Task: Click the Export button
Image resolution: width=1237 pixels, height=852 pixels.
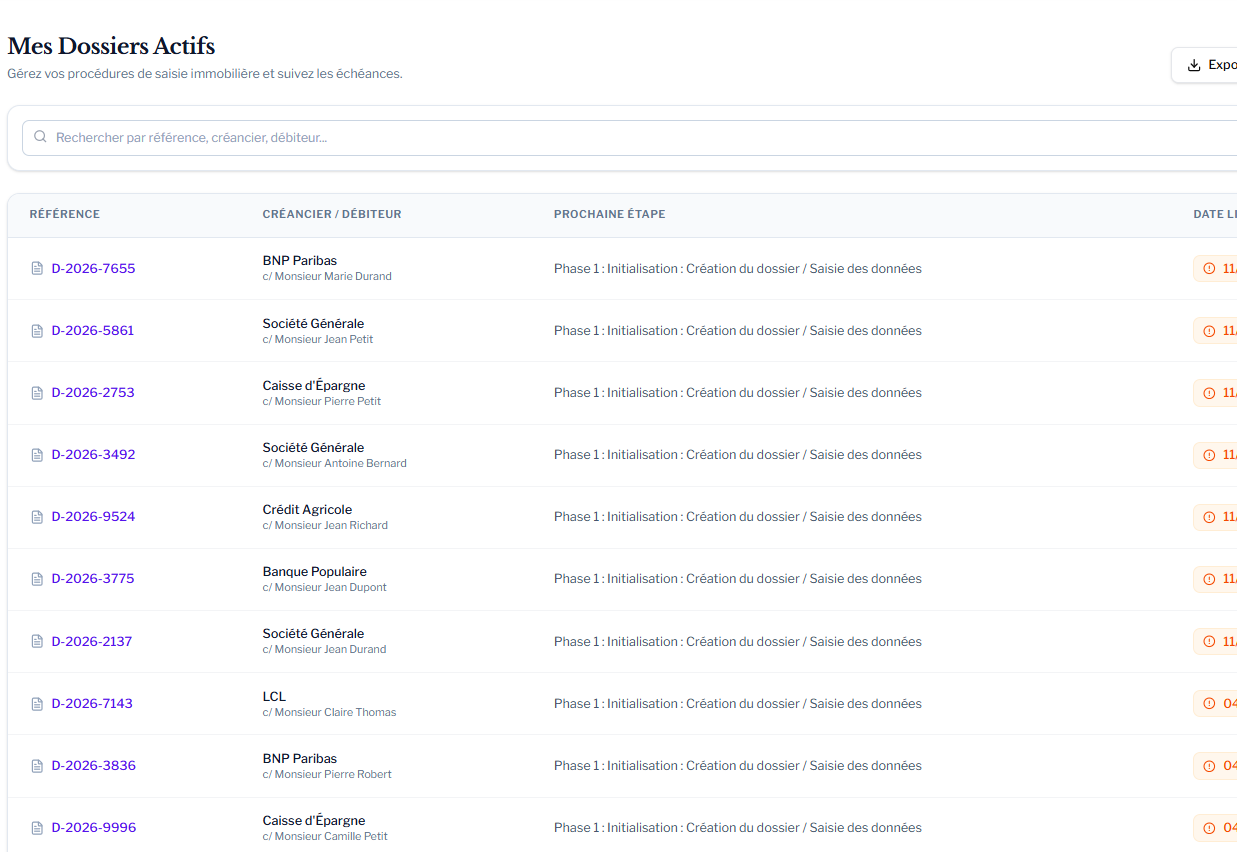Action: [1213, 64]
